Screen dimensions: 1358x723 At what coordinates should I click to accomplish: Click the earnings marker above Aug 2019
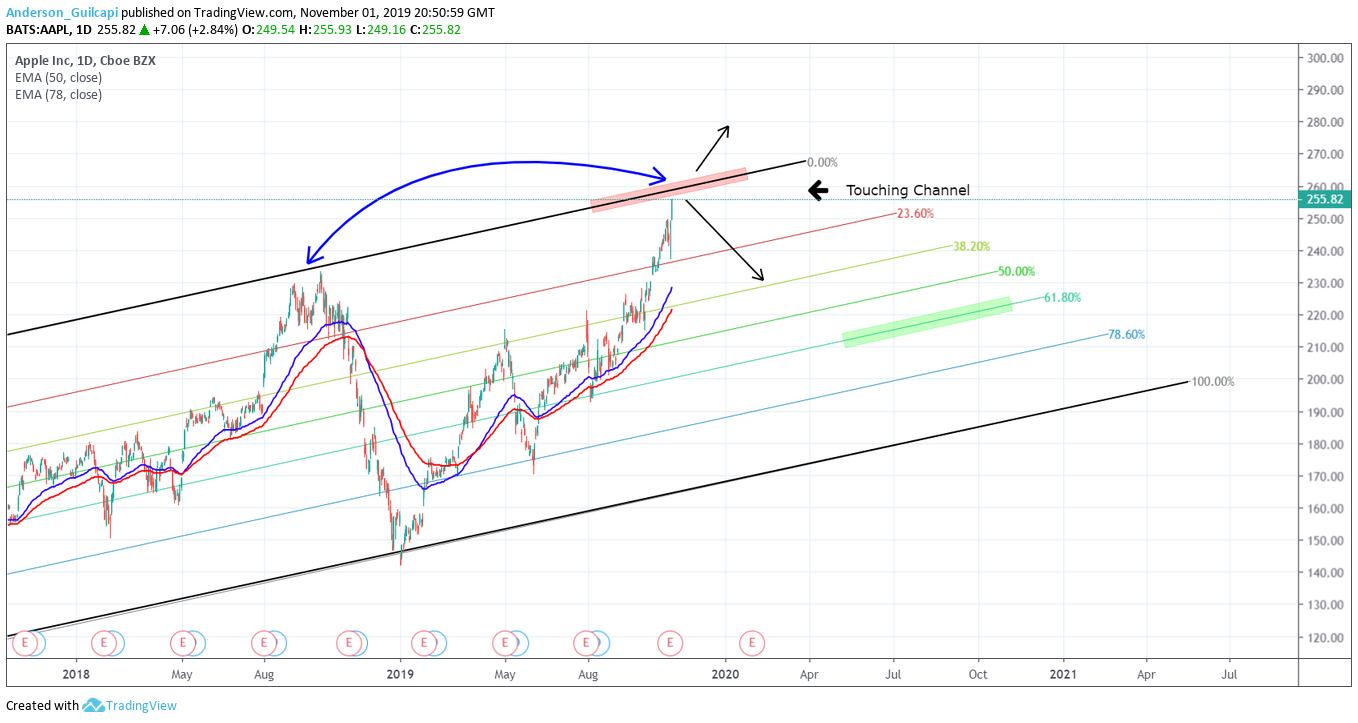tap(586, 642)
